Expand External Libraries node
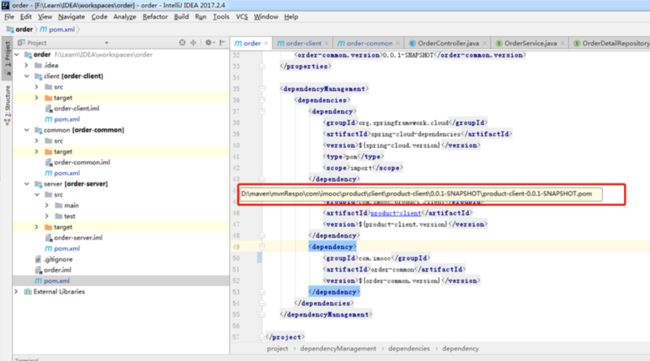Image resolution: width=650 pixels, height=361 pixels. coord(17,291)
